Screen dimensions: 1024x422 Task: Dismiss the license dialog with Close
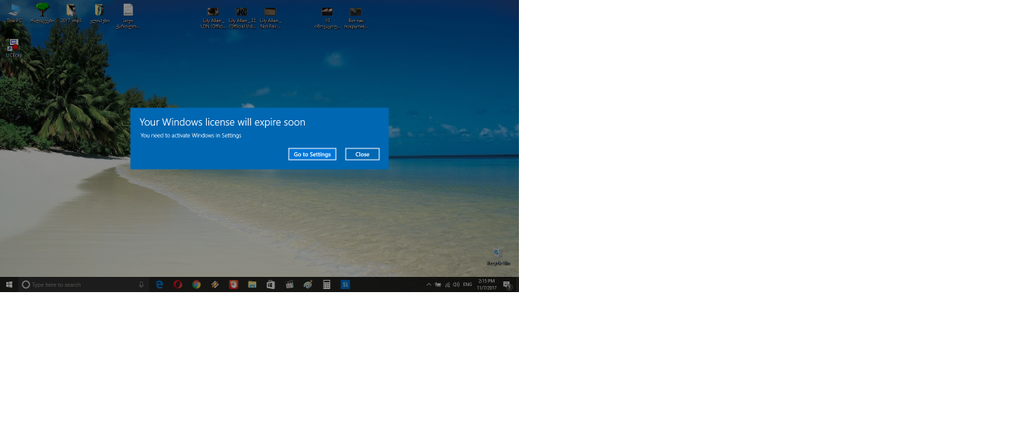362,154
